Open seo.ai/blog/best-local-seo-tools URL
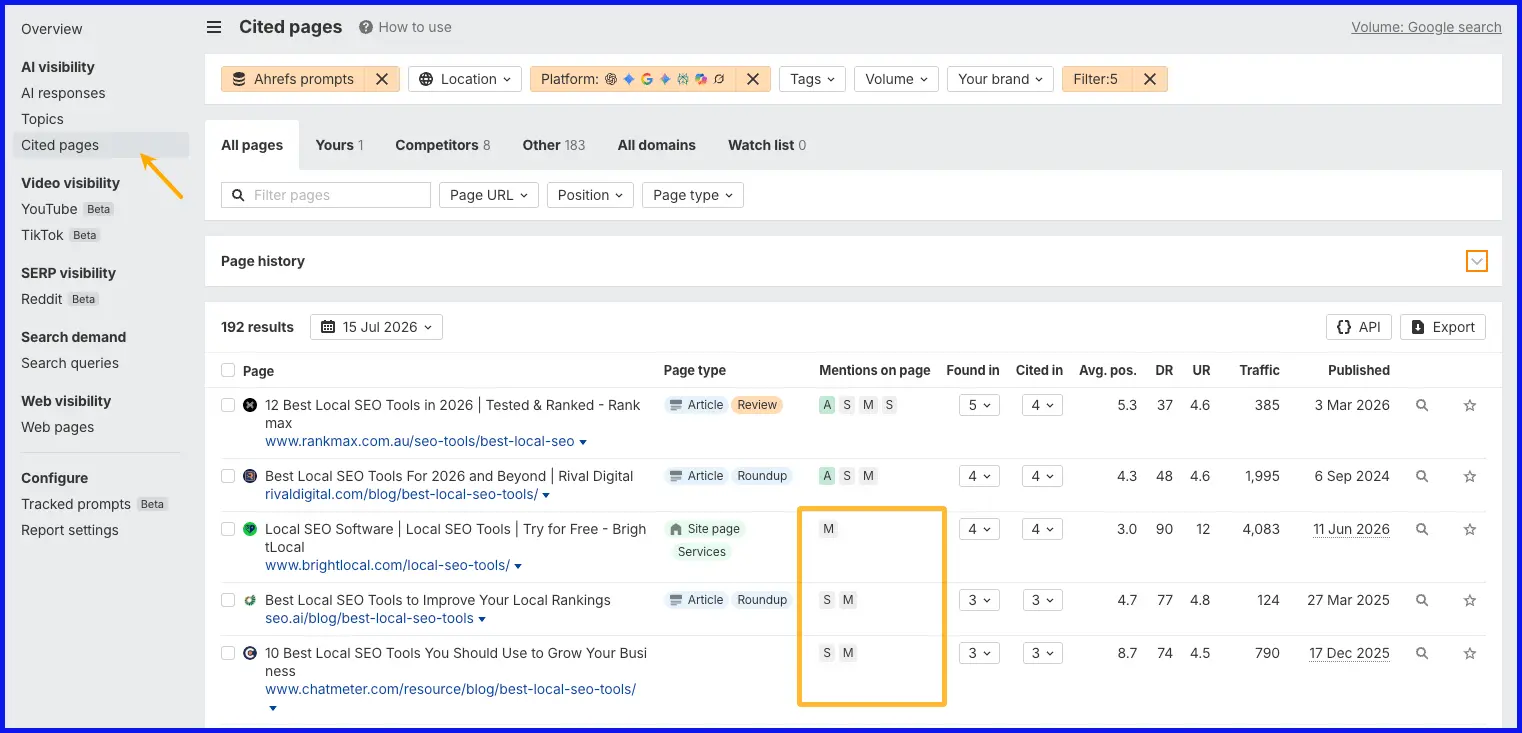Viewport: 1522px width, 733px height. [369, 618]
